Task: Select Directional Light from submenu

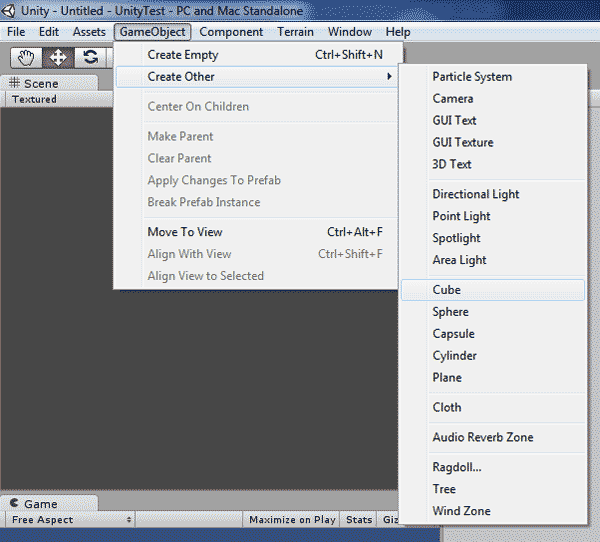Action: 476,194
